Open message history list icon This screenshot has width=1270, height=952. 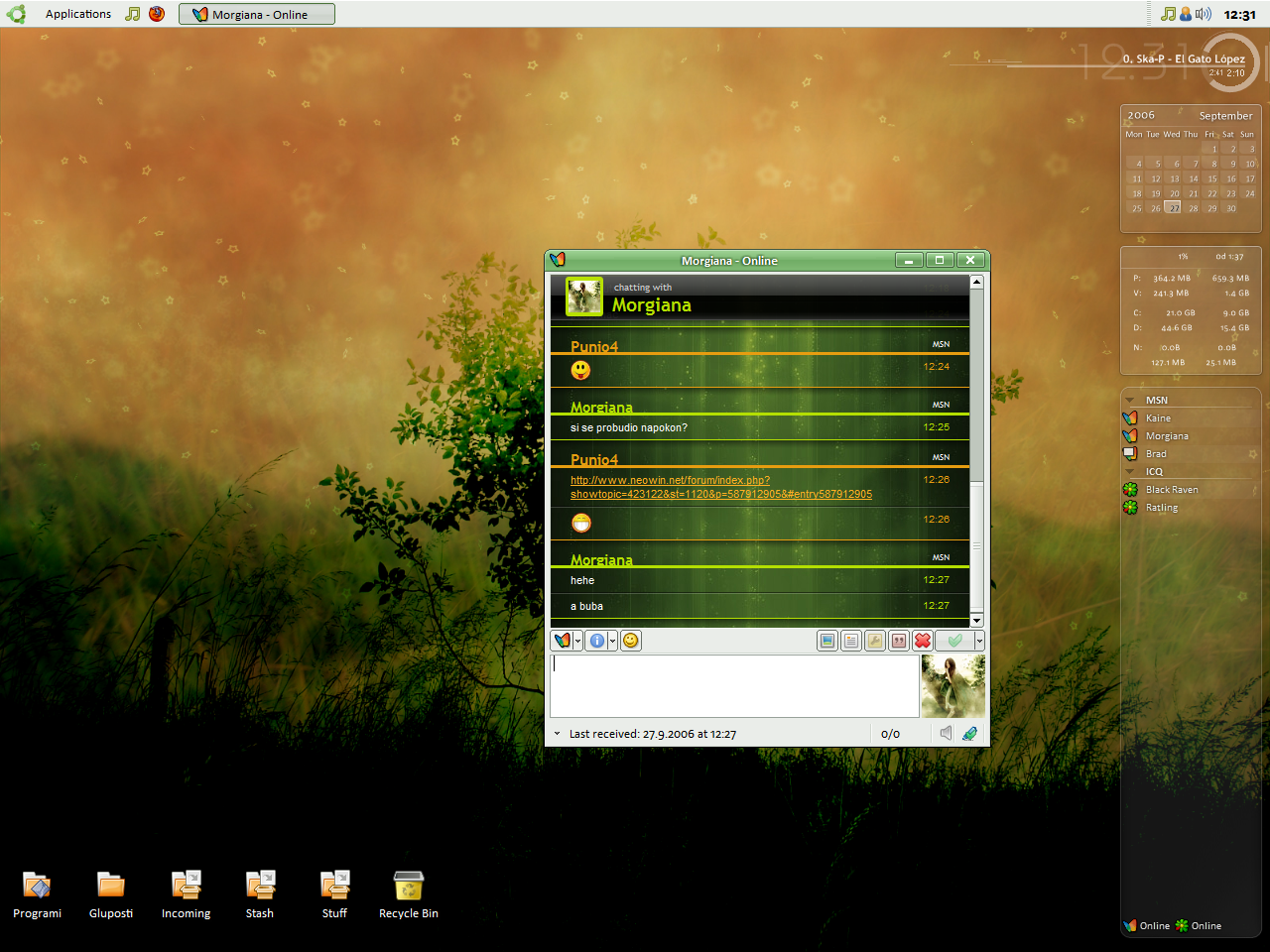coord(851,641)
